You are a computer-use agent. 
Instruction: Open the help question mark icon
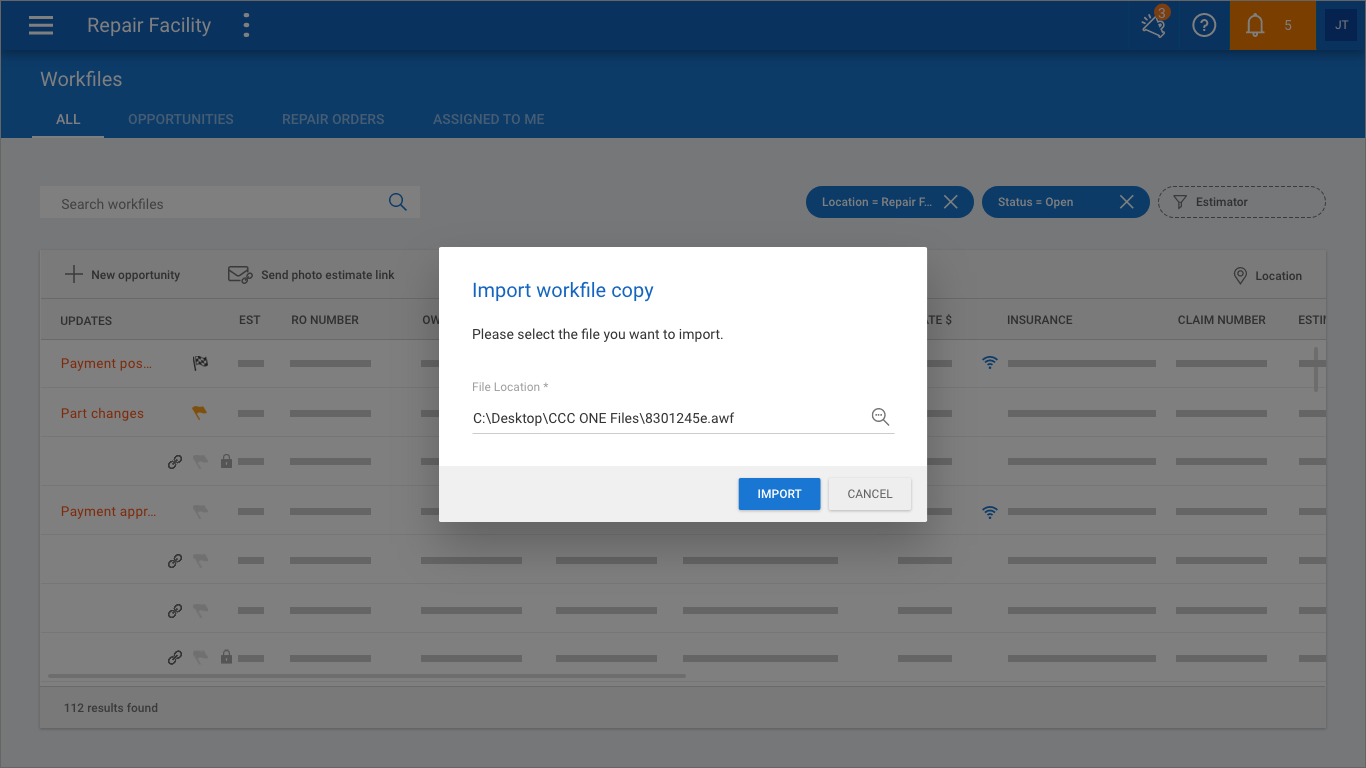(x=1204, y=26)
